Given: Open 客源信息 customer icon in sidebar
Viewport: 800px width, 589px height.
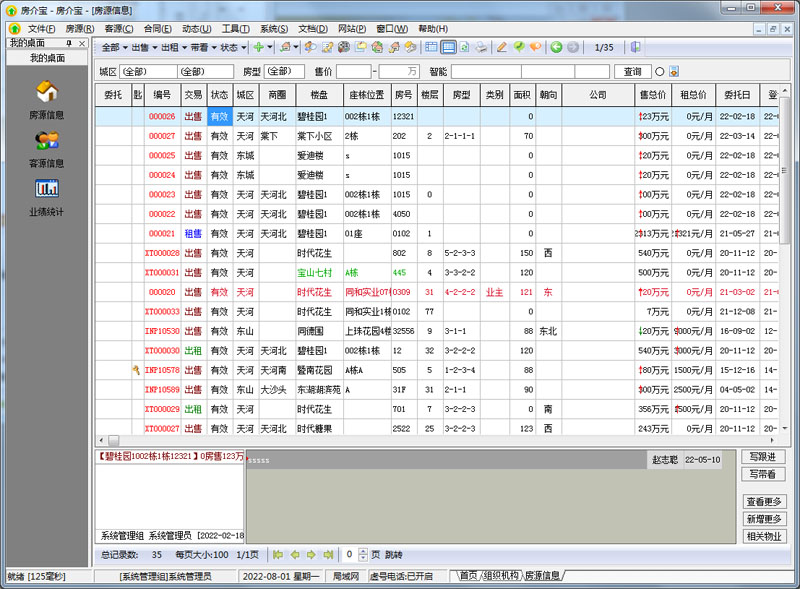Looking at the screenshot, I should [x=47, y=140].
